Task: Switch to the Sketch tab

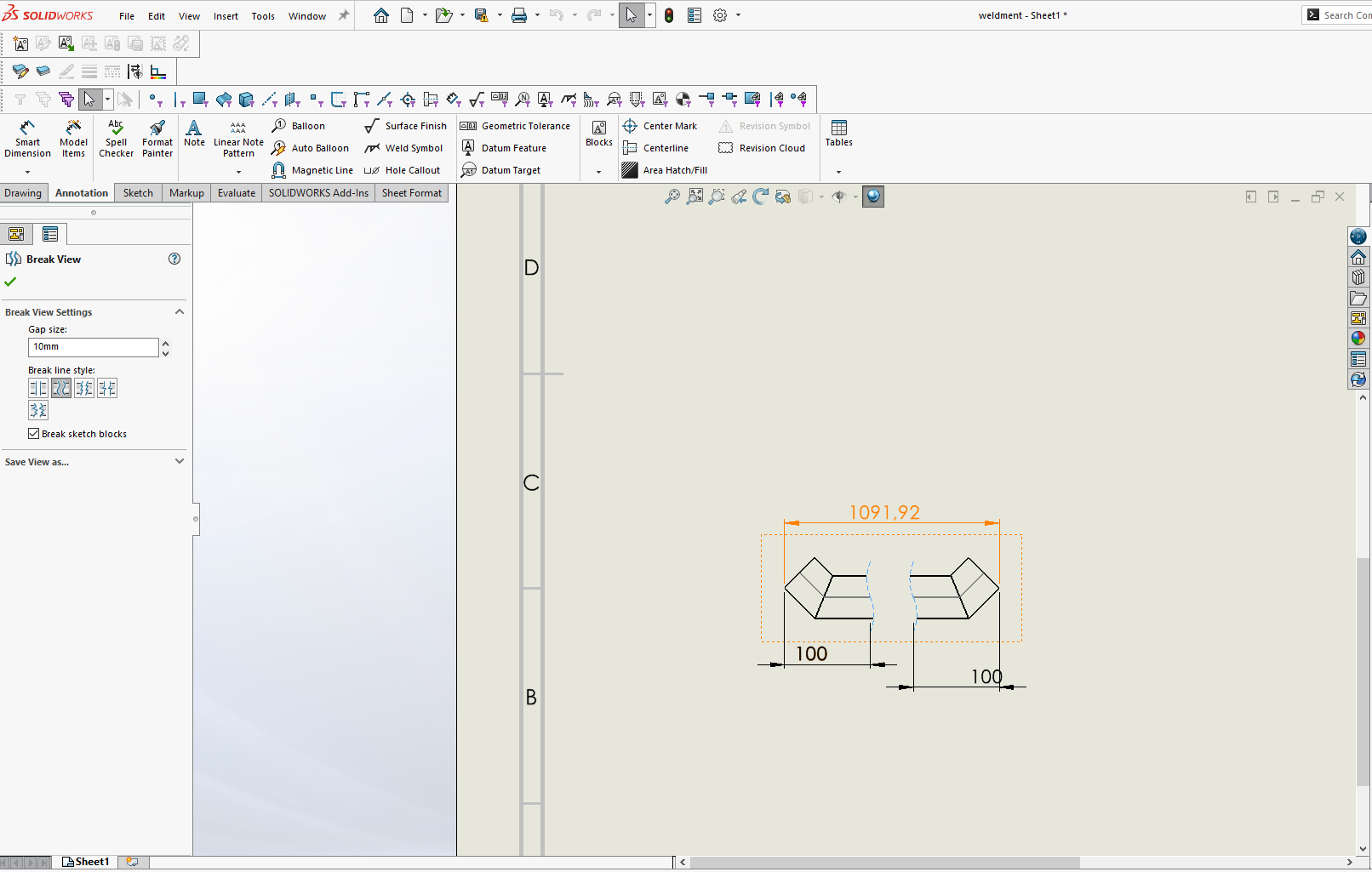Action: click(138, 193)
